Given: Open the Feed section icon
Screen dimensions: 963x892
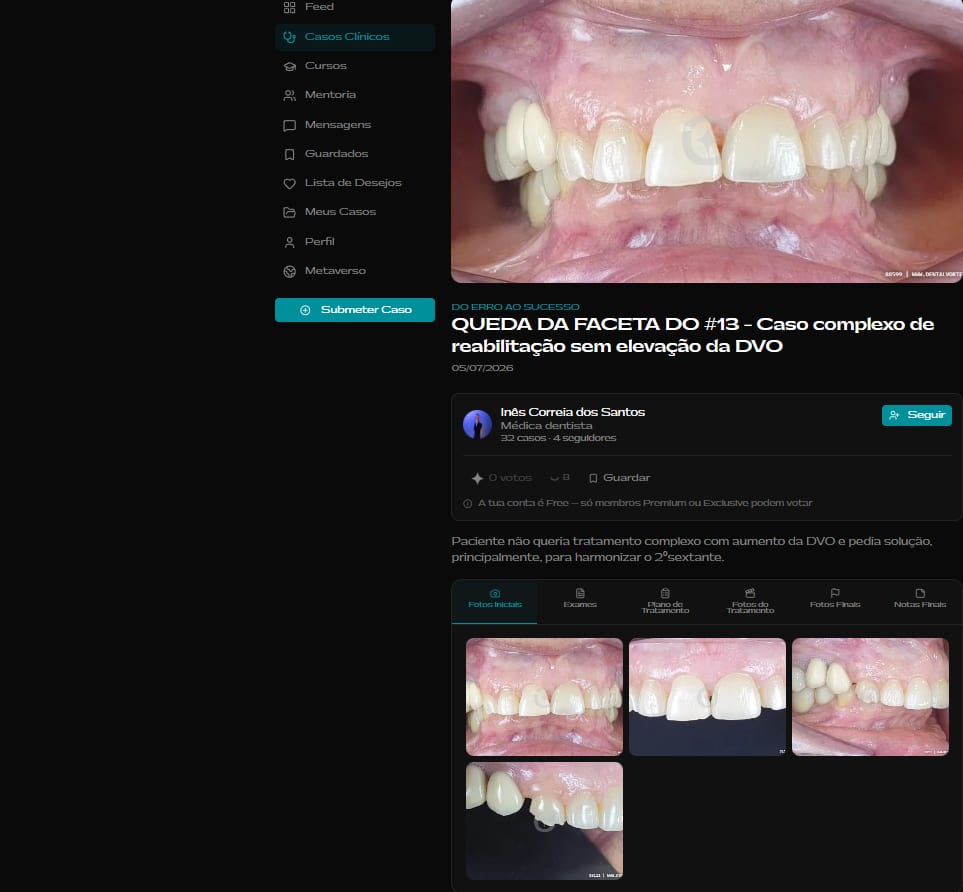Looking at the screenshot, I should tap(289, 7).
